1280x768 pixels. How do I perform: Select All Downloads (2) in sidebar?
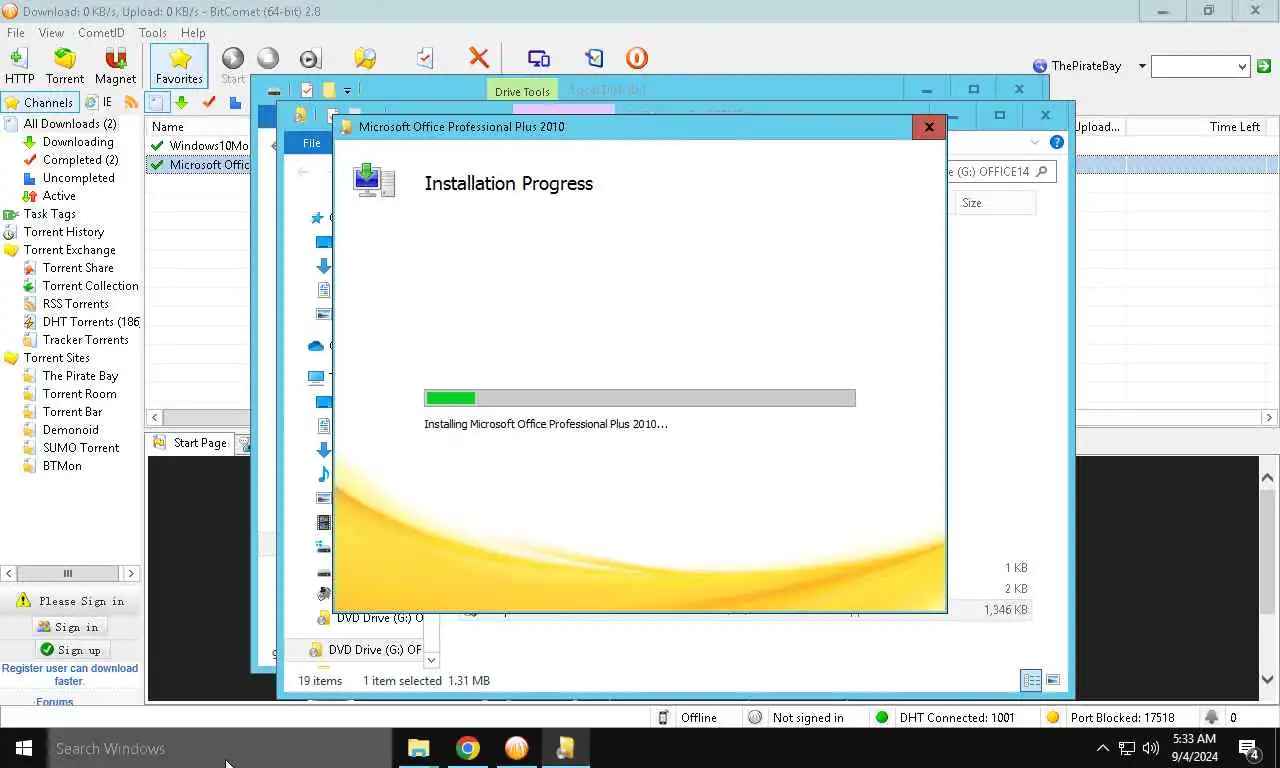(70, 124)
